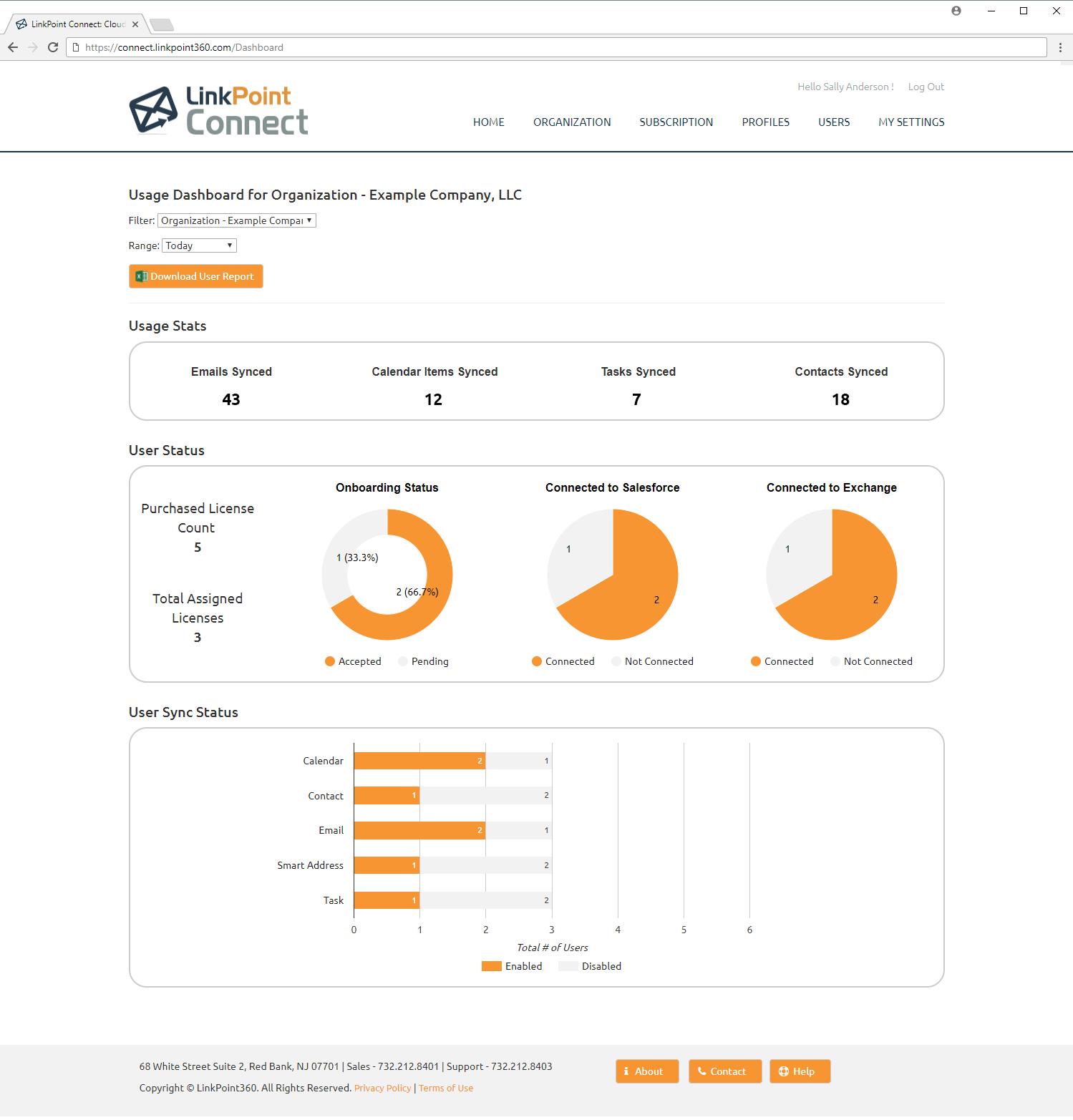This screenshot has width=1073, height=1120.
Task: Reload the page with the browser refresh icon
Action: [53, 47]
